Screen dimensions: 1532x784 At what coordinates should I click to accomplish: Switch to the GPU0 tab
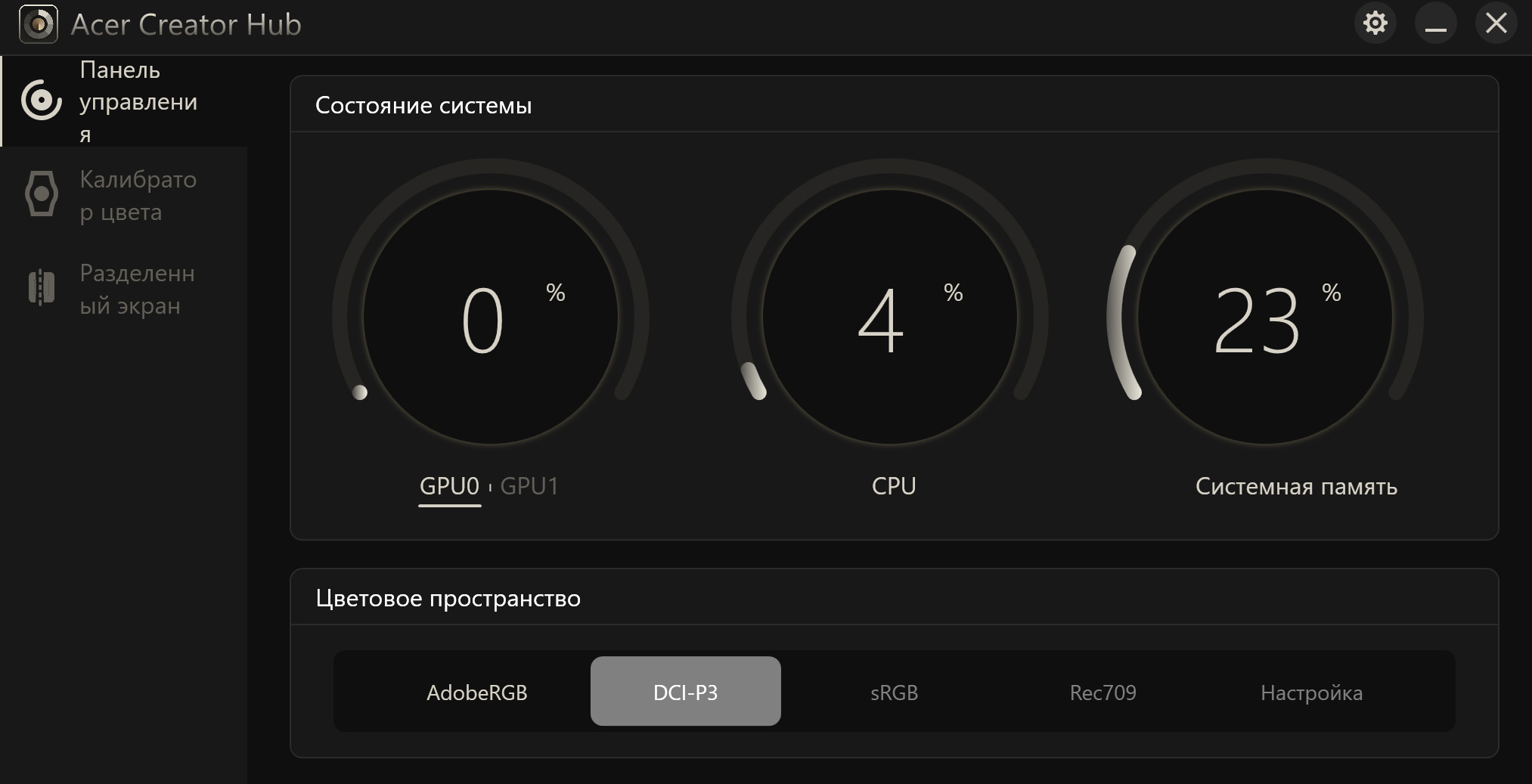click(x=449, y=486)
